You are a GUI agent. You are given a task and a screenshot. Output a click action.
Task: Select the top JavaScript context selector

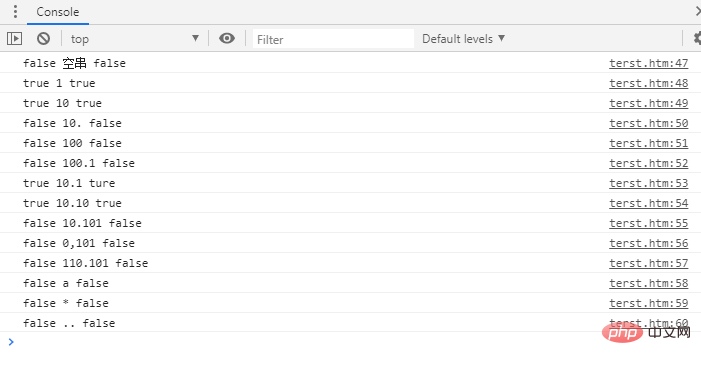pos(135,39)
